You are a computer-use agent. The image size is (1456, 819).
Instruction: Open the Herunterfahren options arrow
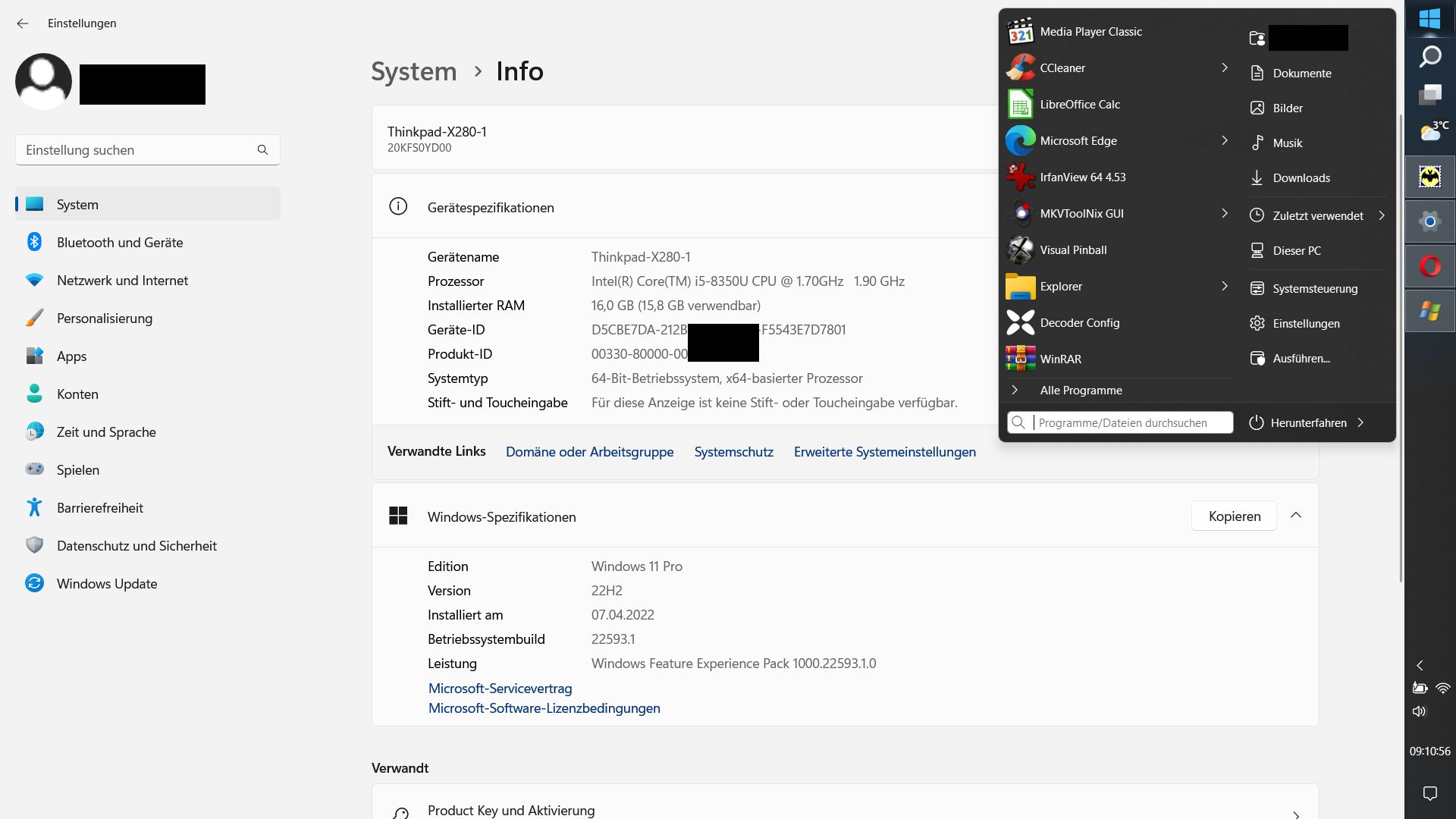1361,423
